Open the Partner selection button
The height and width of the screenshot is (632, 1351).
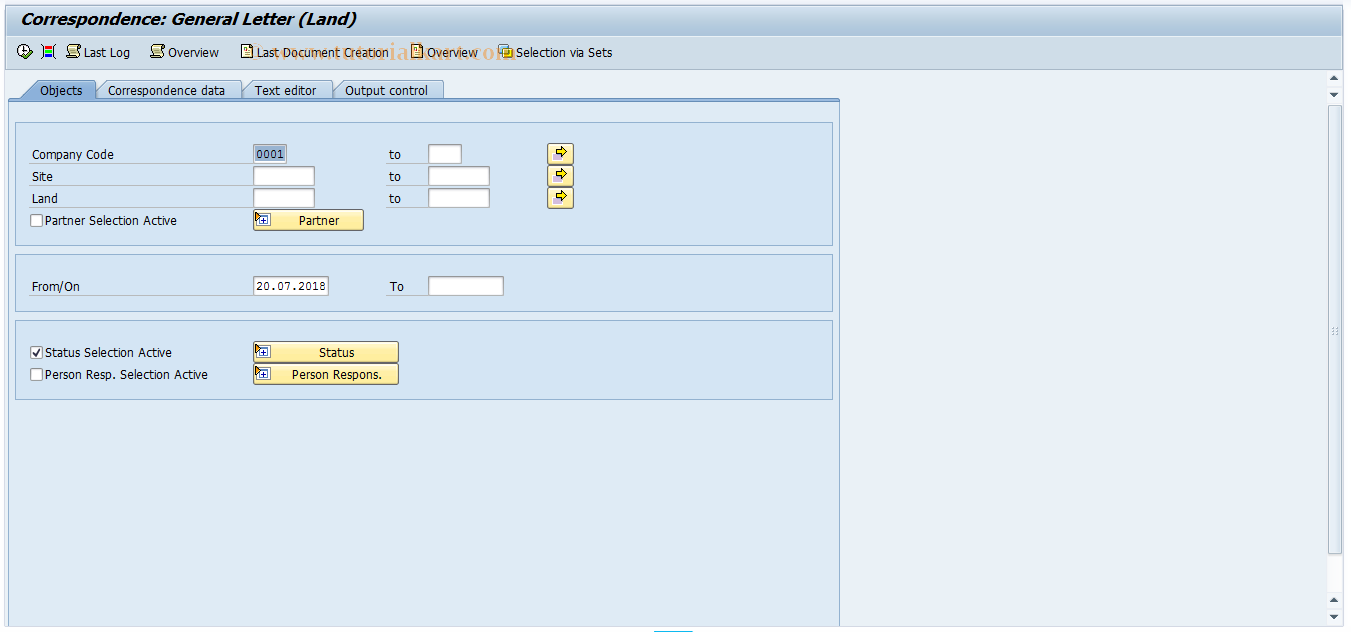click(x=308, y=220)
